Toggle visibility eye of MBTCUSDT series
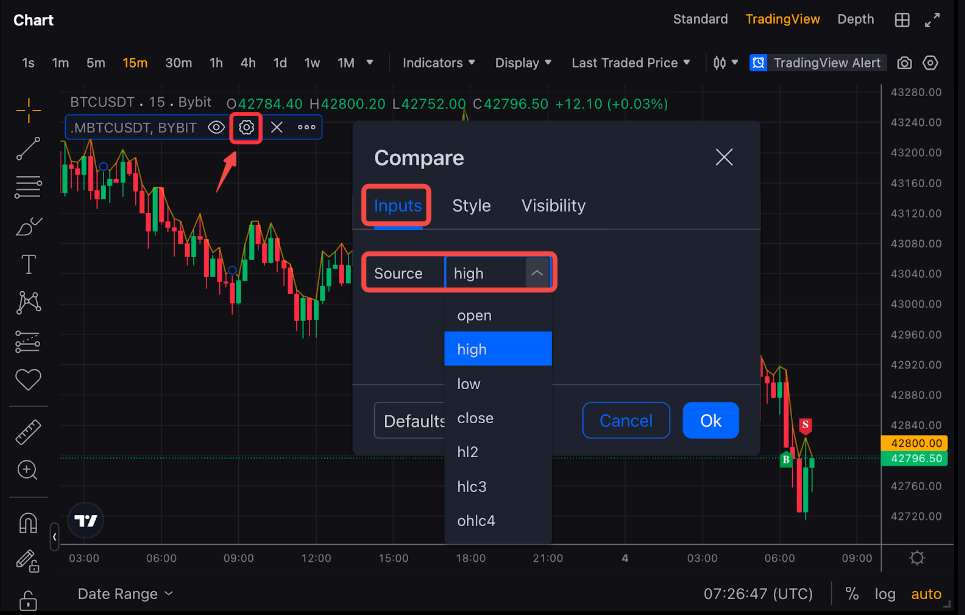This screenshot has height=615, width=965. click(216, 127)
